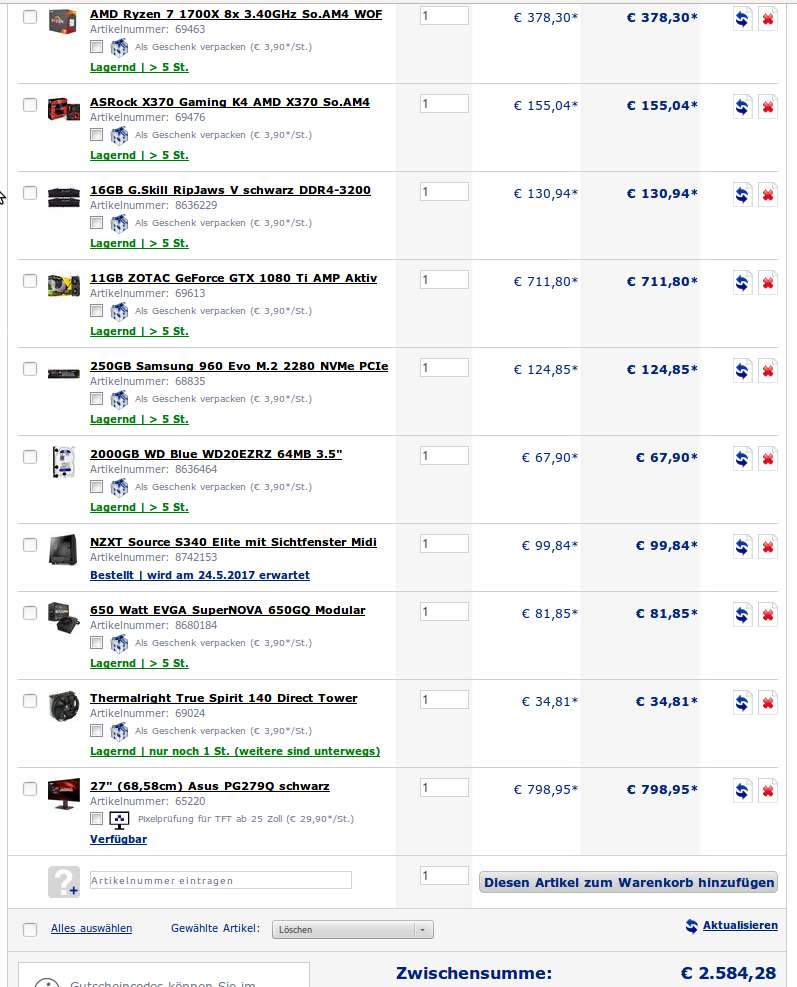Viewport: 797px width, 987px height.
Task: Click pixel check monitor icon for Asus PG279Q
Action: pyautogui.click(x=119, y=820)
